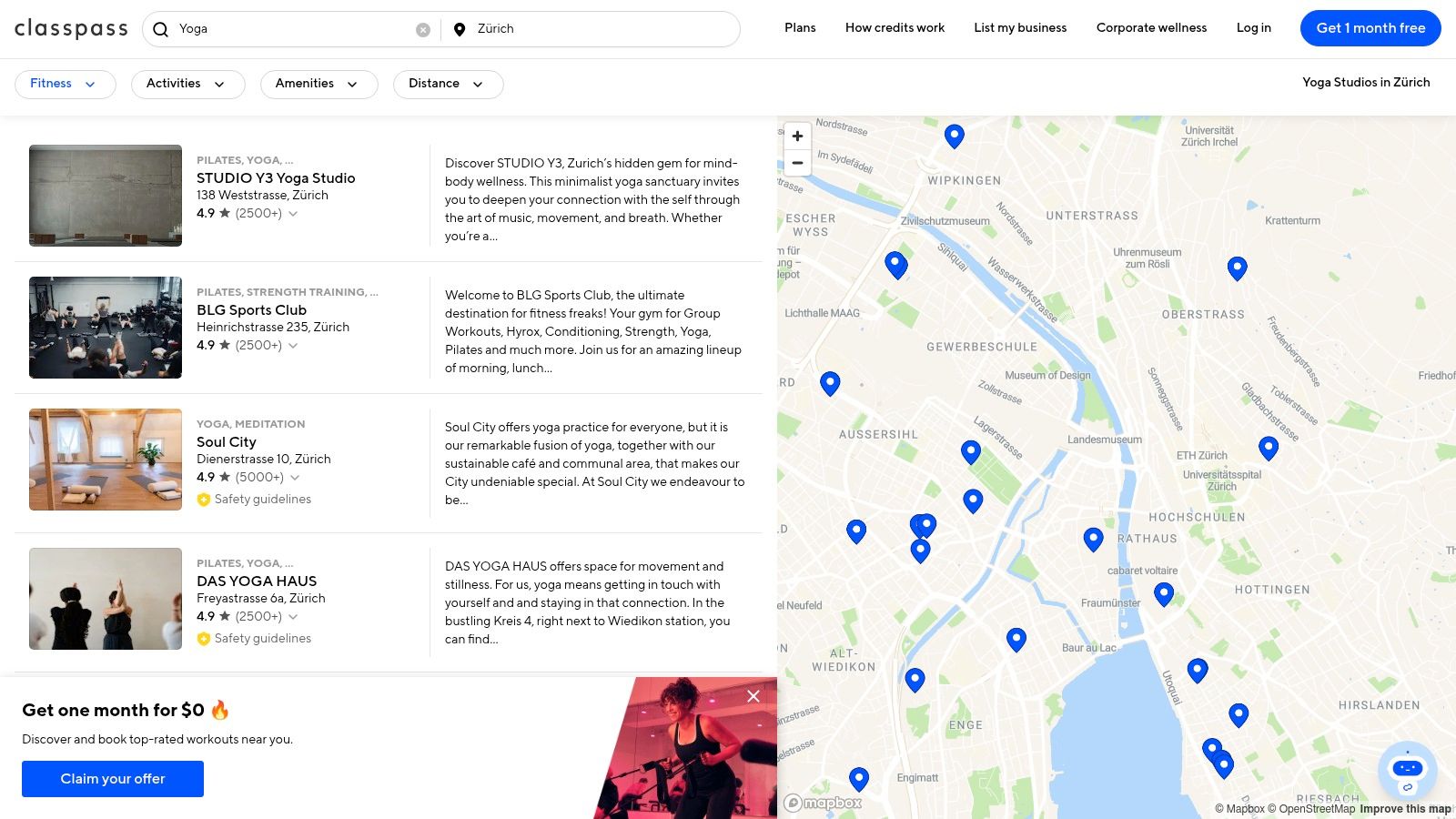Go to How credits work

coord(895,28)
